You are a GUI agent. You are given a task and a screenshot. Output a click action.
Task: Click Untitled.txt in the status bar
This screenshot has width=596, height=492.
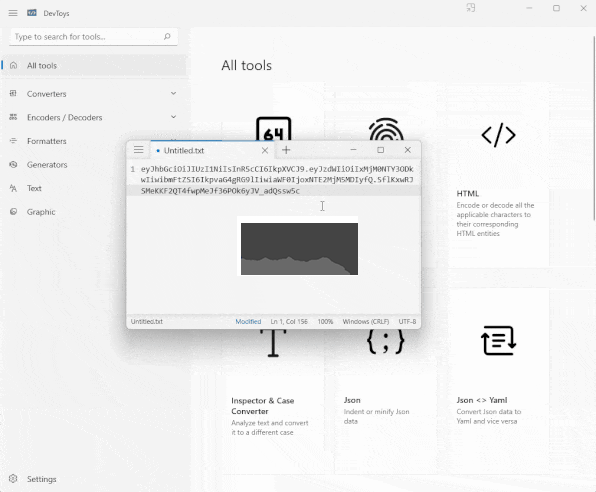(147, 321)
